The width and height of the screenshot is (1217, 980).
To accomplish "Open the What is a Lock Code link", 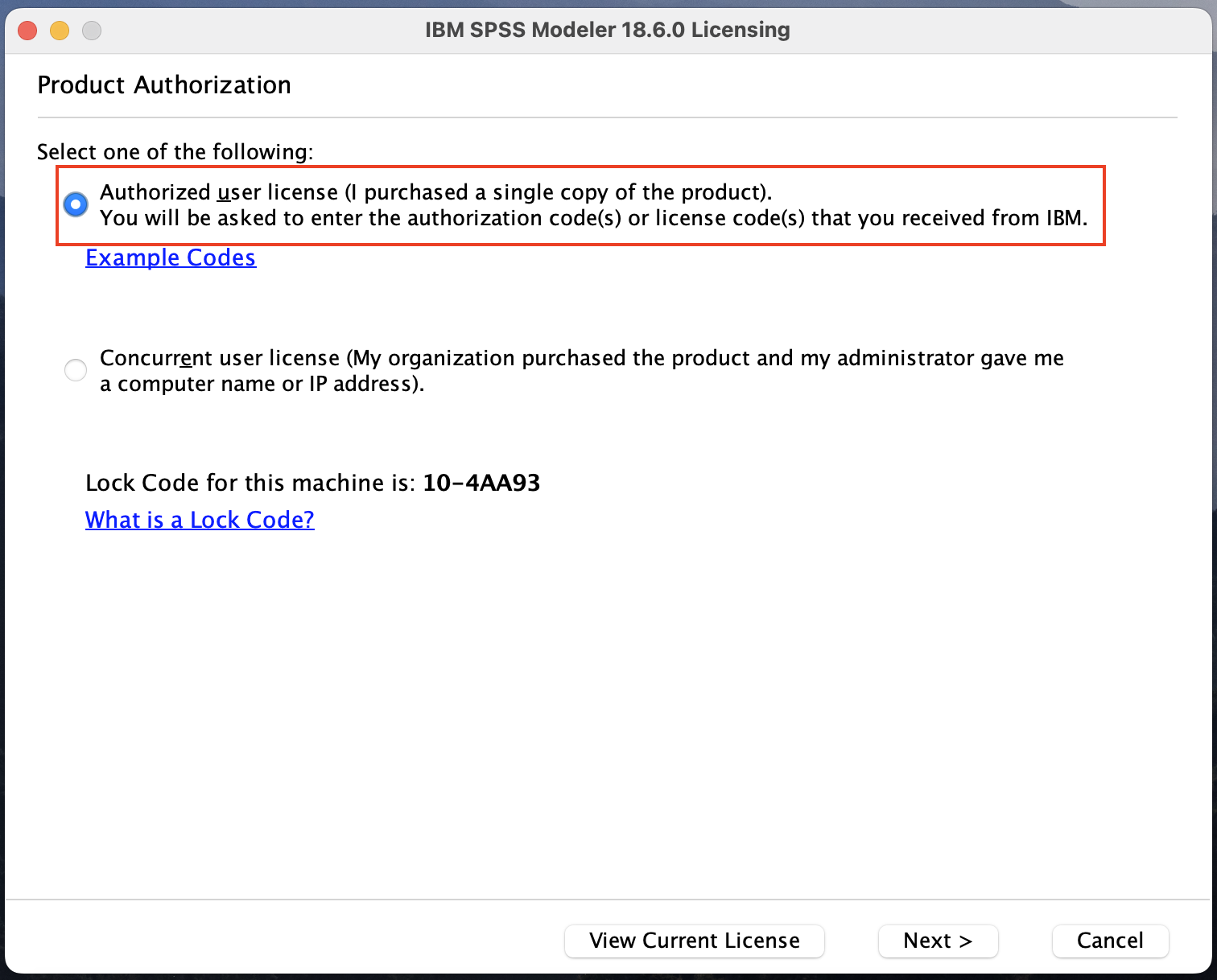I will pos(200,520).
